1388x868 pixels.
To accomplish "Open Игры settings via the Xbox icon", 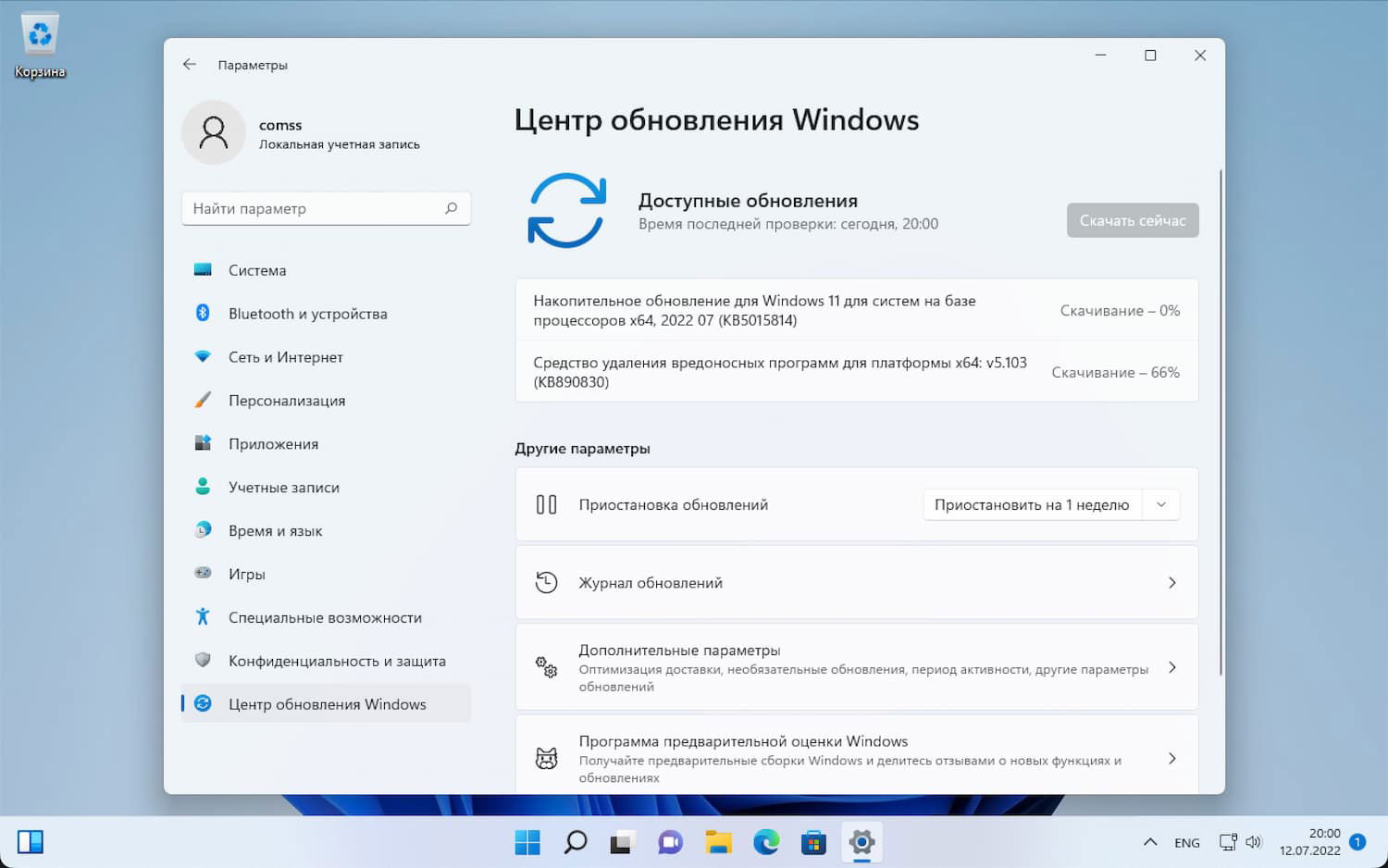I will pyautogui.click(x=204, y=574).
